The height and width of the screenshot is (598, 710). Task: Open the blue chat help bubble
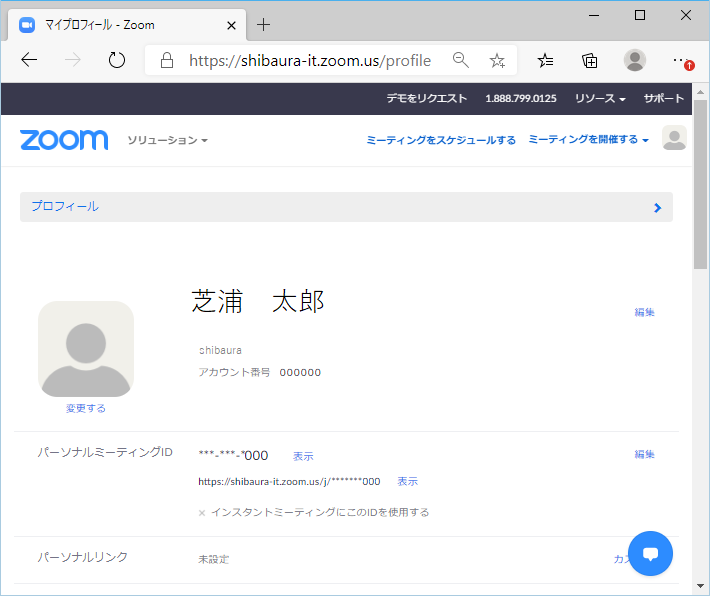coord(651,553)
